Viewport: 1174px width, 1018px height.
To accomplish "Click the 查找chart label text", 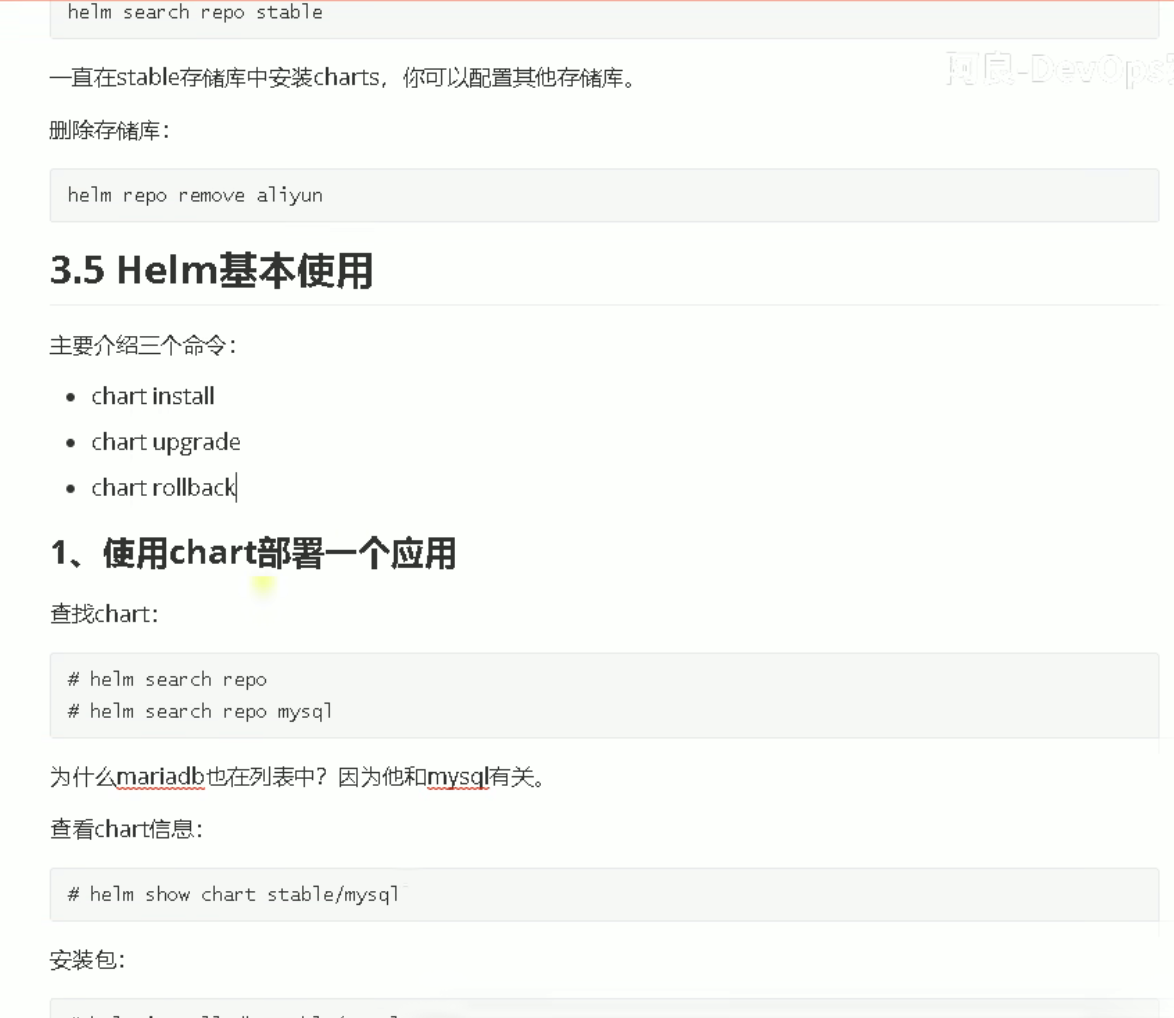I will tap(104, 614).
